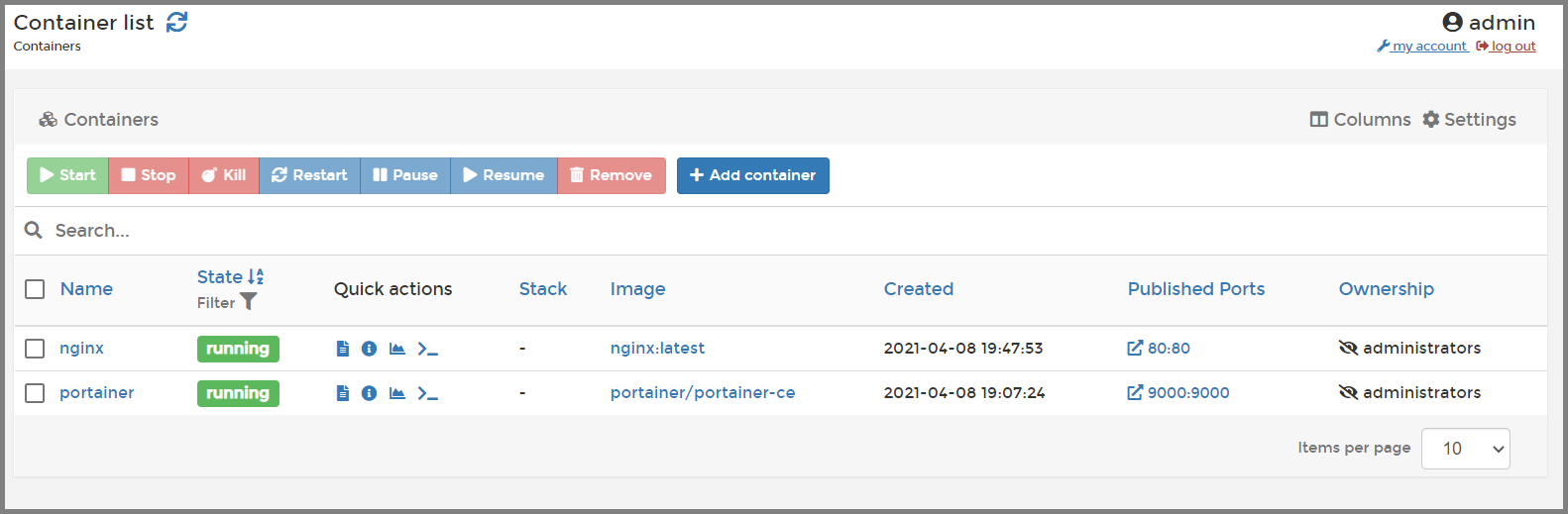This screenshot has width=1568, height=514.
Task: Open the nginx:latest image link
Action: pyautogui.click(x=657, y=349)
